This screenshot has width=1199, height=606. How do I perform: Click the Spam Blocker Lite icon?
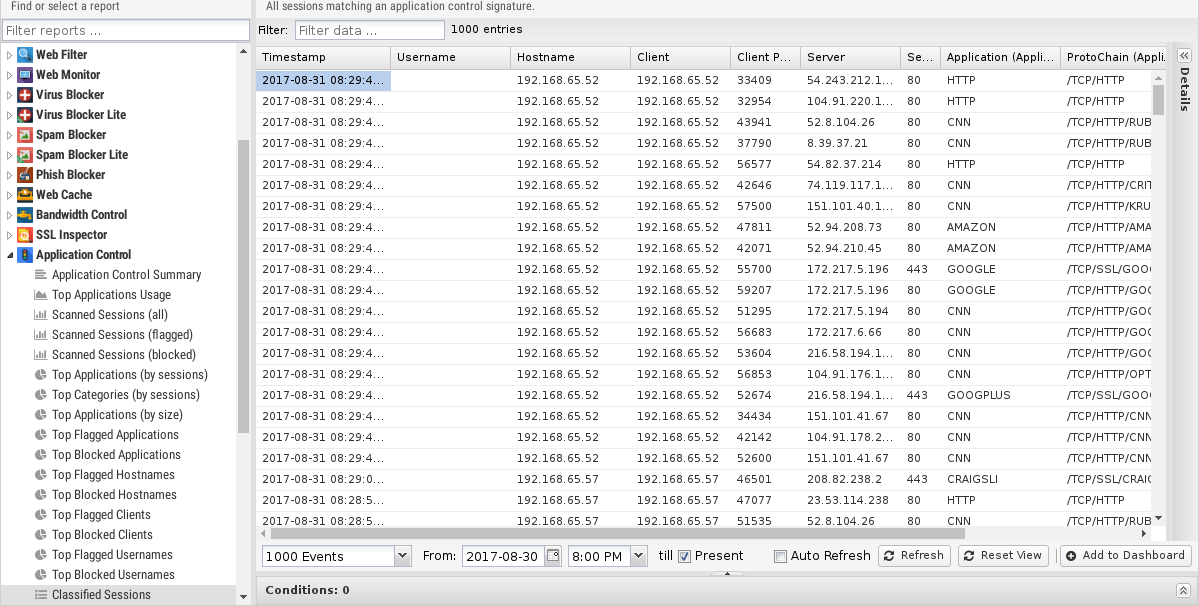(25, 154)
